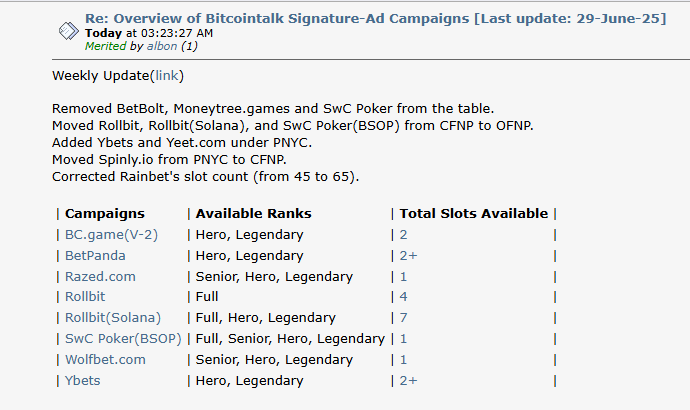Click slot count 2 for BC.game
This screenshot has height=410, width=690.
click(403, 235)
